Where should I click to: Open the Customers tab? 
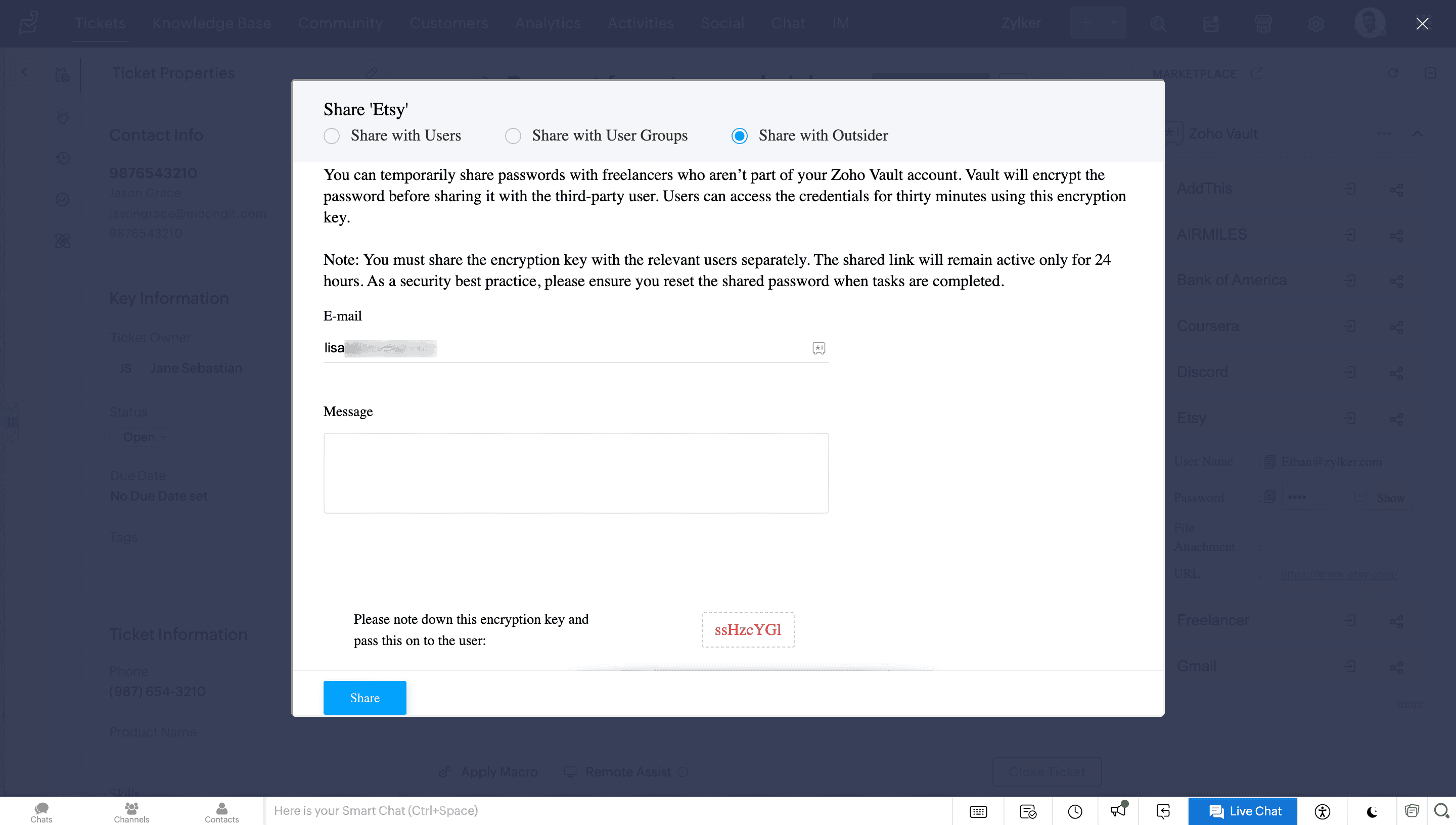449,23
